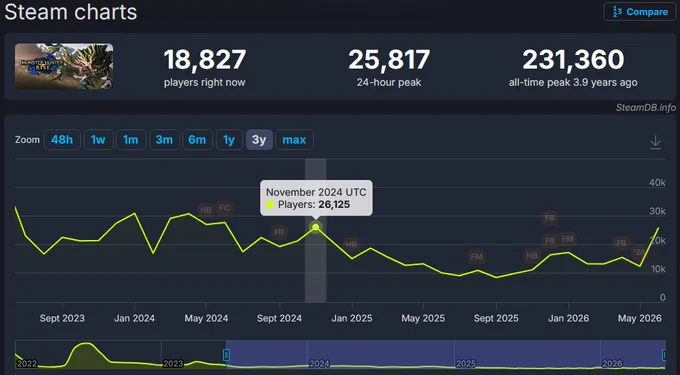Click the 2025 label in navigator

pyautogui.click(x=466, y=364)
